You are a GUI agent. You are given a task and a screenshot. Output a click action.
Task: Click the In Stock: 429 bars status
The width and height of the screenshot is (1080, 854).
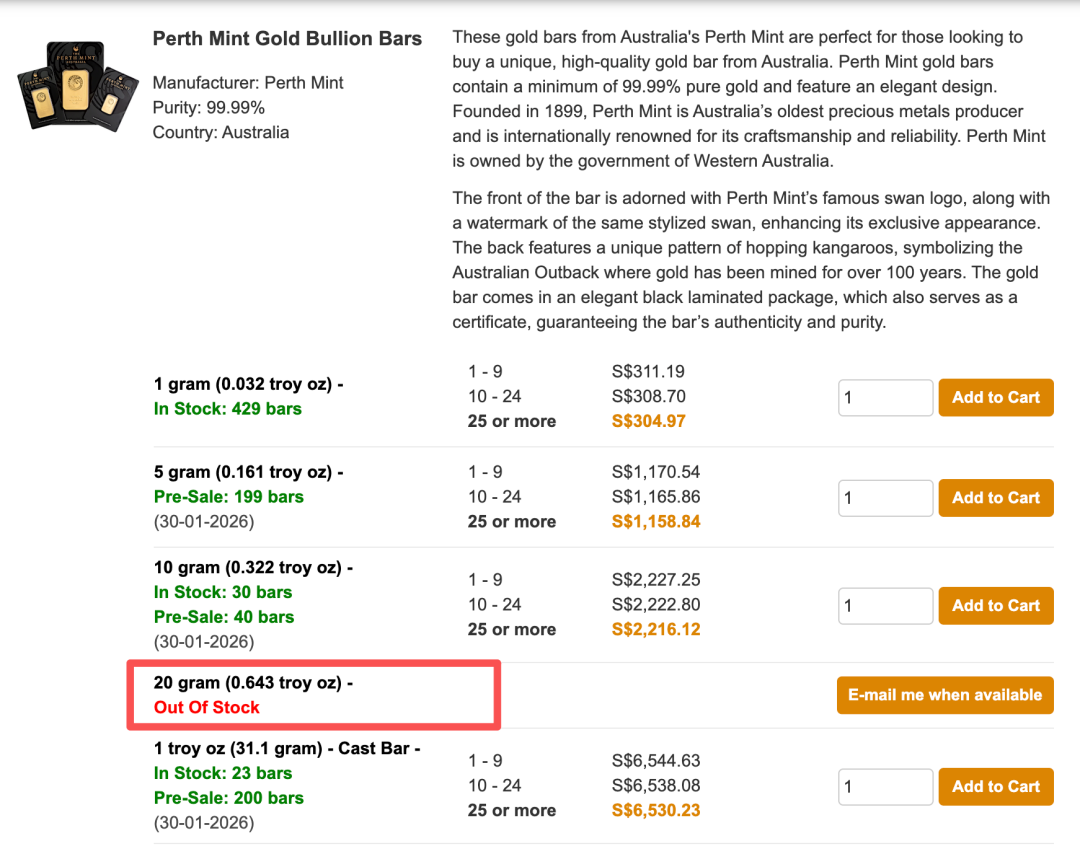227,409
